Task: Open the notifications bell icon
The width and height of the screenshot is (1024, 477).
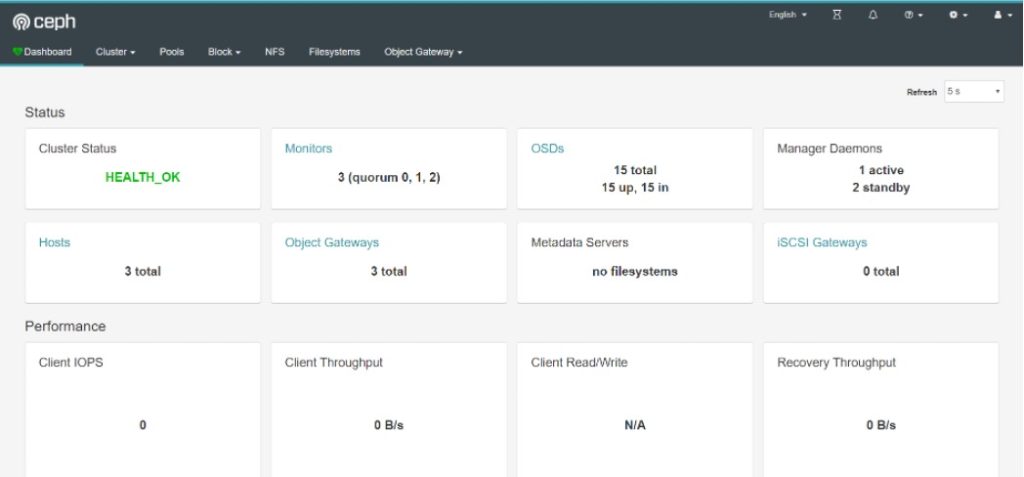Action: pyautogui.click(x=873, y=15)
